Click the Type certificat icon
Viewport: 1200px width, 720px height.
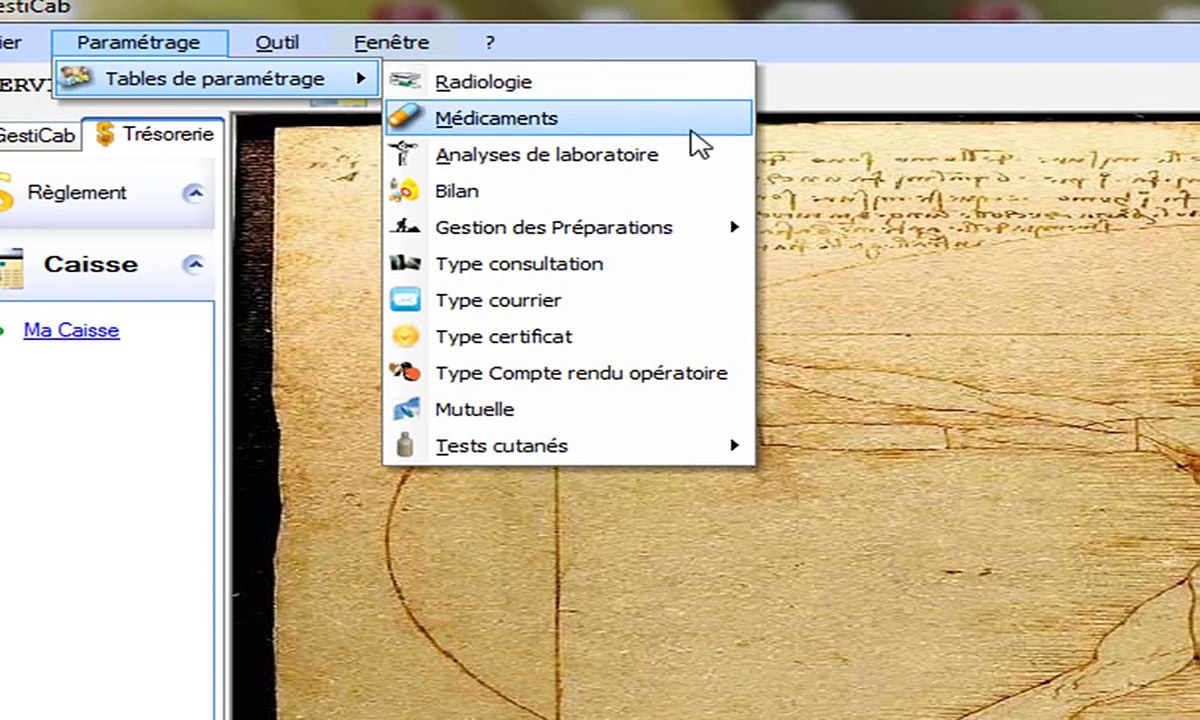pos(405,337)
